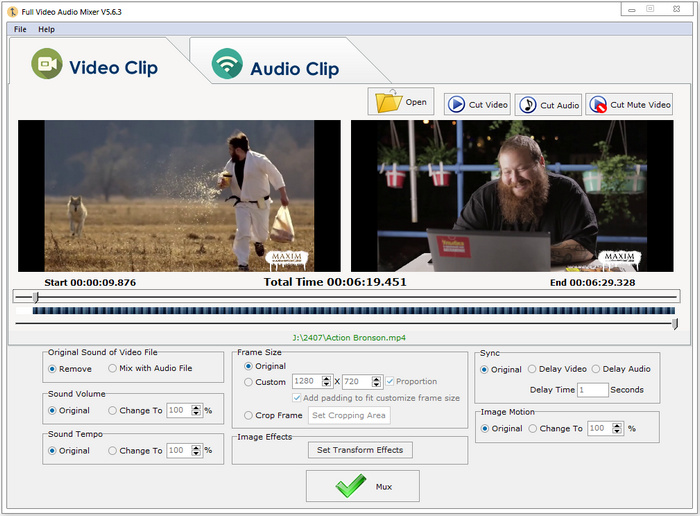Click Sound Tempo value field 100

tap(179, 450)
